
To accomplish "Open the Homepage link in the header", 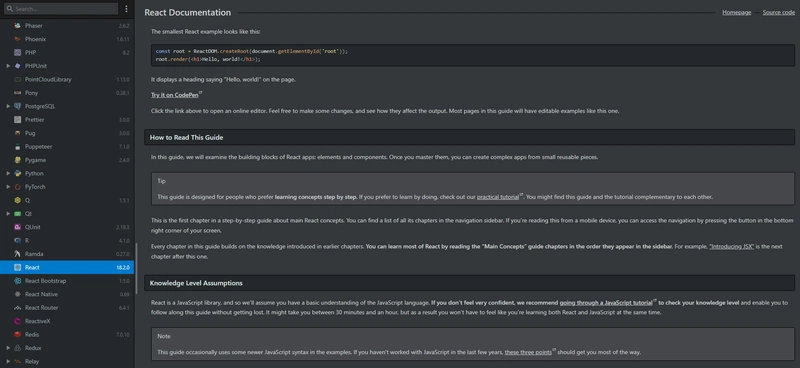I will [736, 12].
